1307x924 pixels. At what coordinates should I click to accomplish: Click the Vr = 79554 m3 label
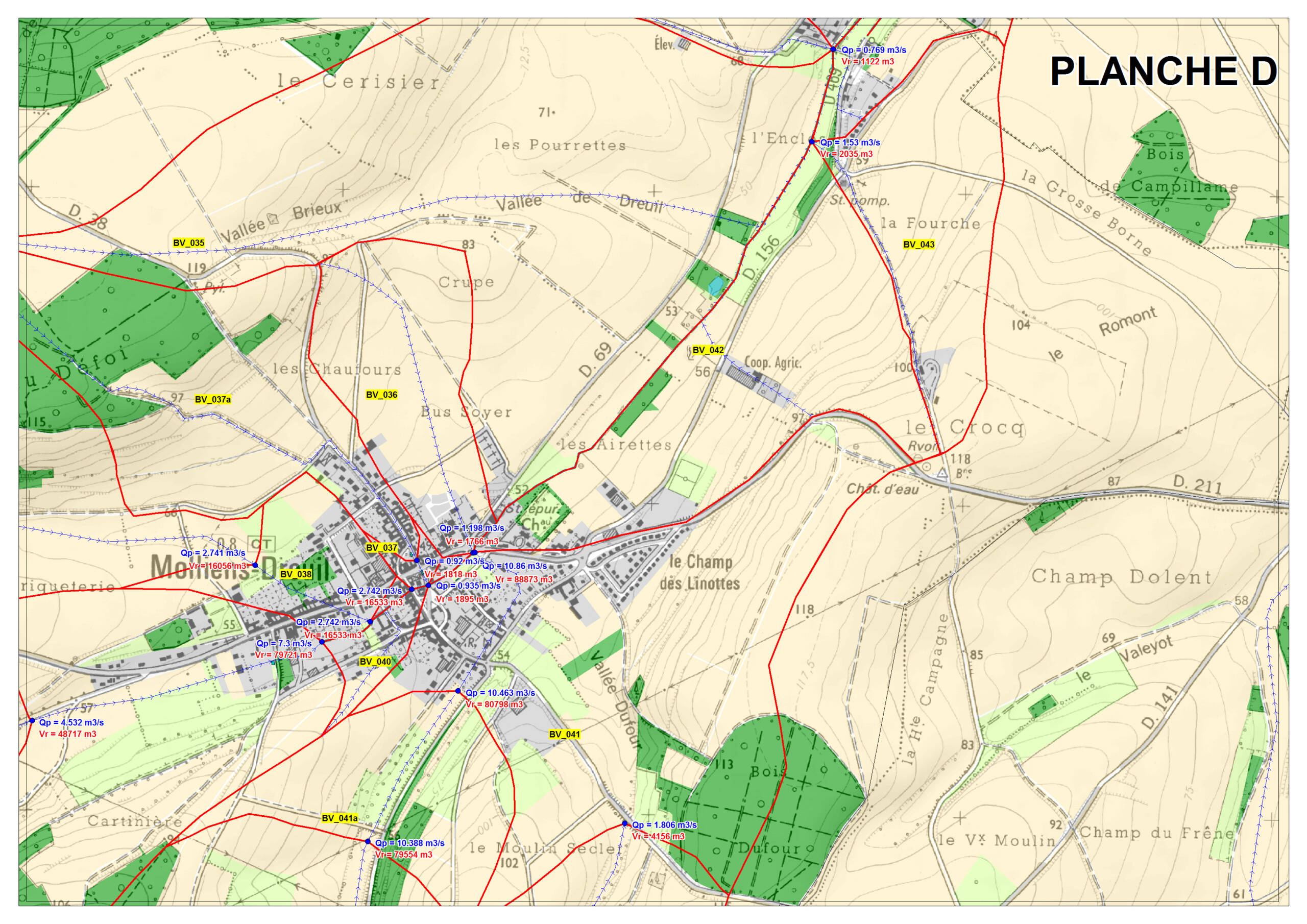[x=404, y=855]
